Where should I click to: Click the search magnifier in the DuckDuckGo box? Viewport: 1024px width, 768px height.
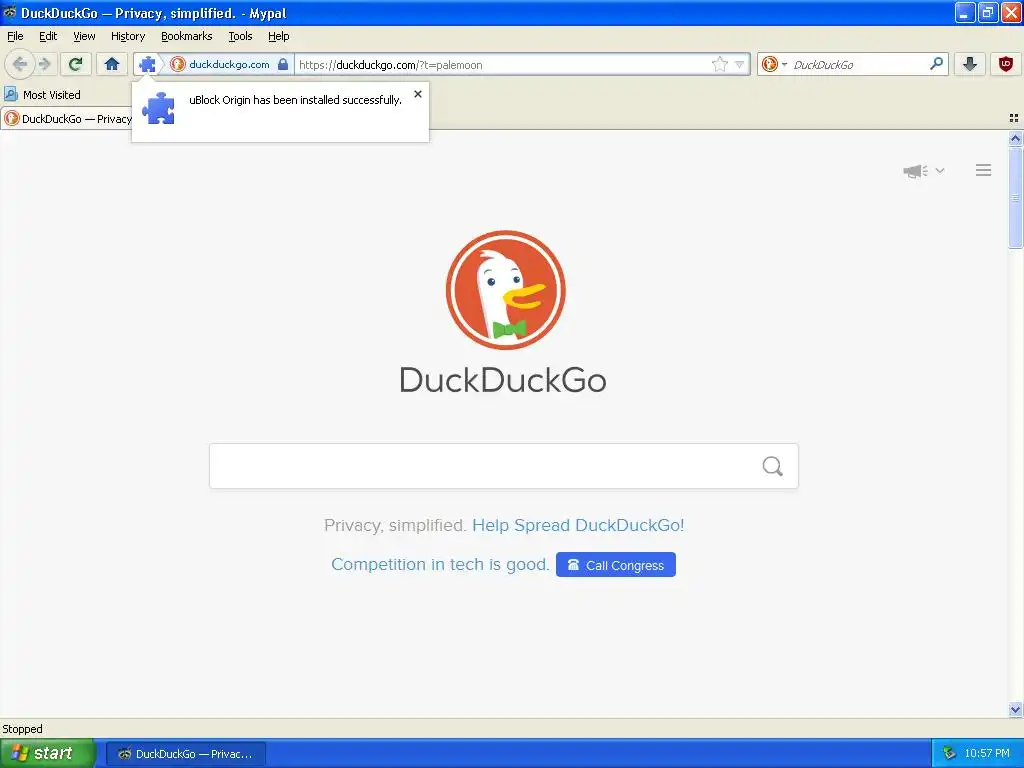point(773,466)
